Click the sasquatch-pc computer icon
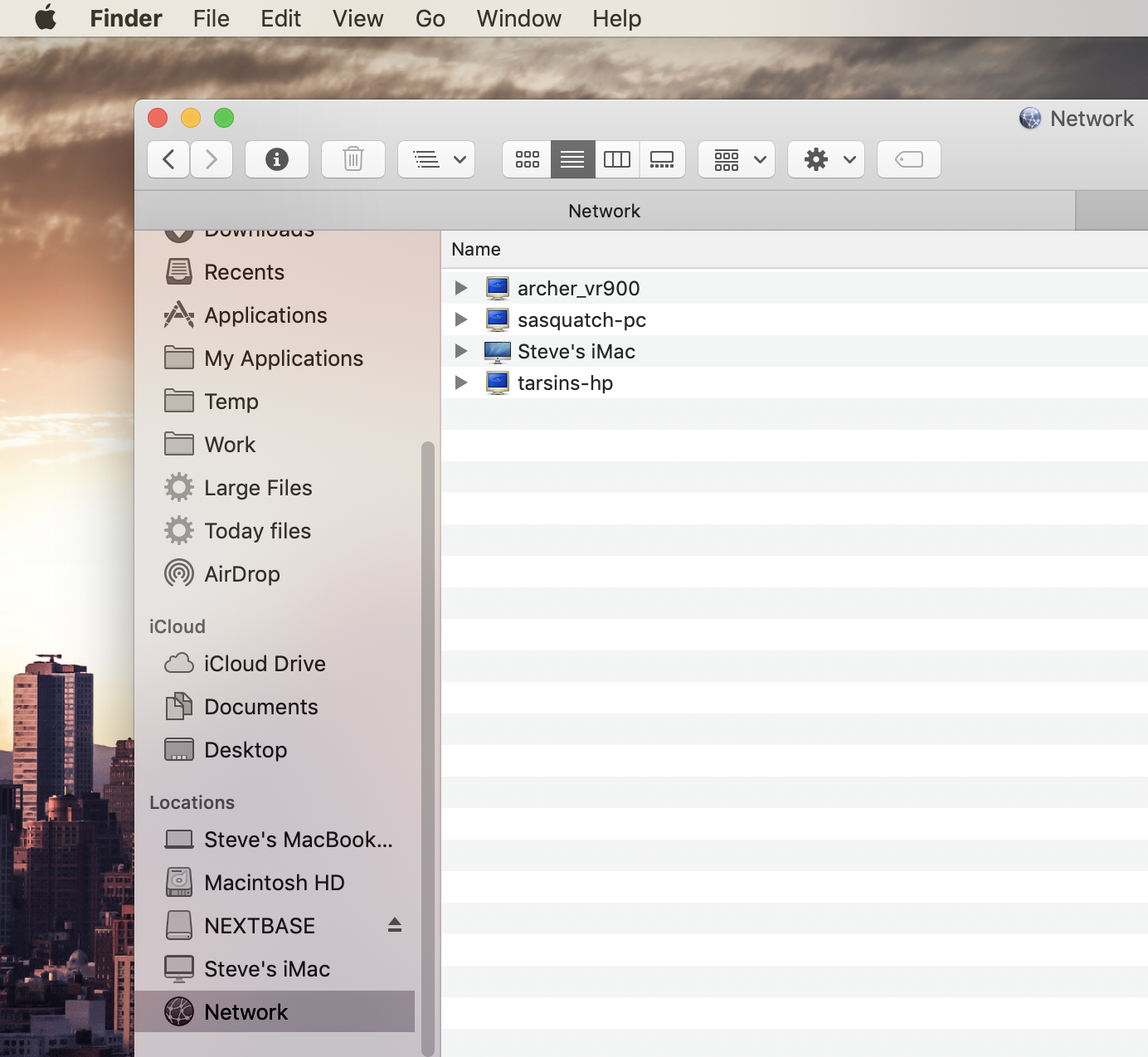 pyautogui.click(x=498, y=319)
